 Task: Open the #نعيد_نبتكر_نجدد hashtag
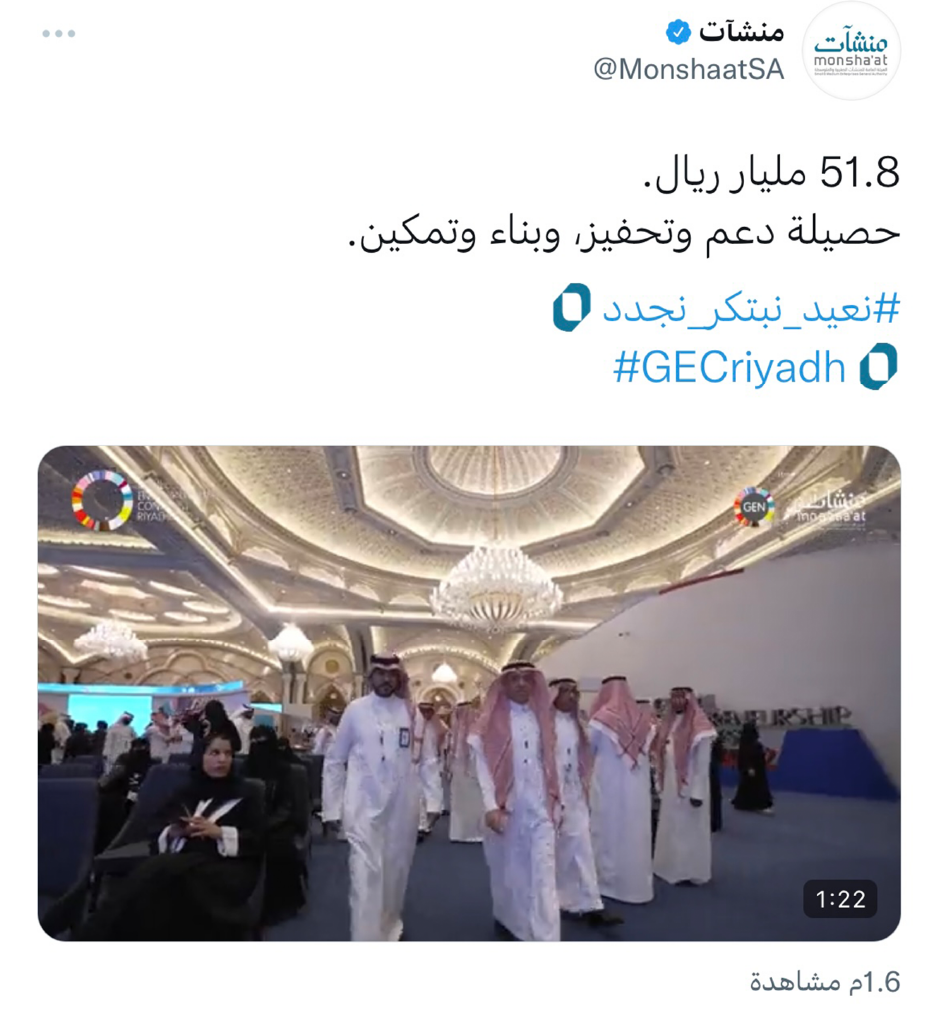(751, 308)
